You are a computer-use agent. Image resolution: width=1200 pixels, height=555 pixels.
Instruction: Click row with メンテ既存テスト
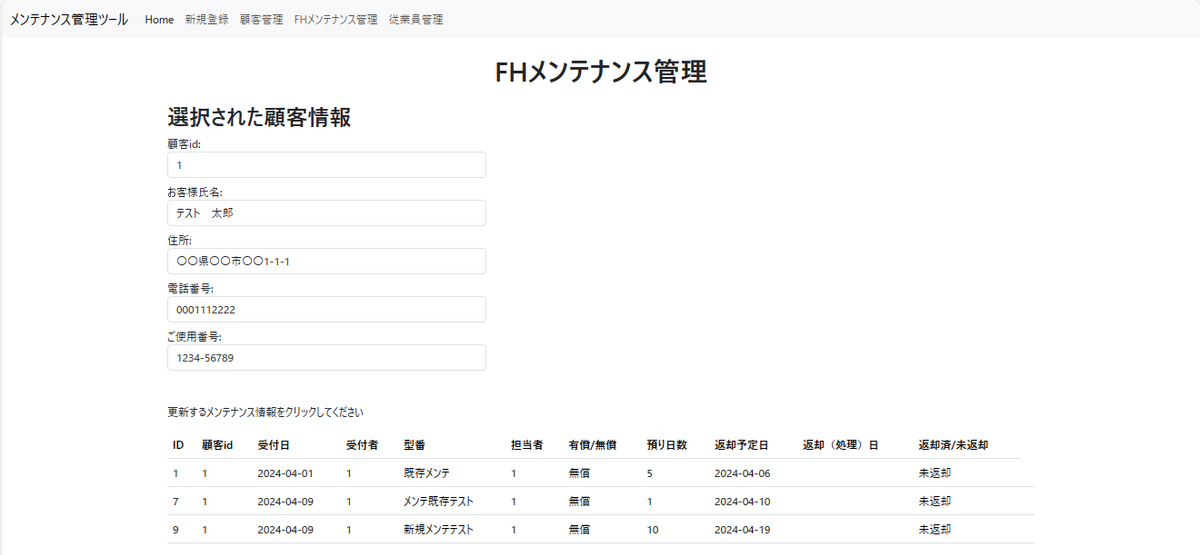pos(600,501)
